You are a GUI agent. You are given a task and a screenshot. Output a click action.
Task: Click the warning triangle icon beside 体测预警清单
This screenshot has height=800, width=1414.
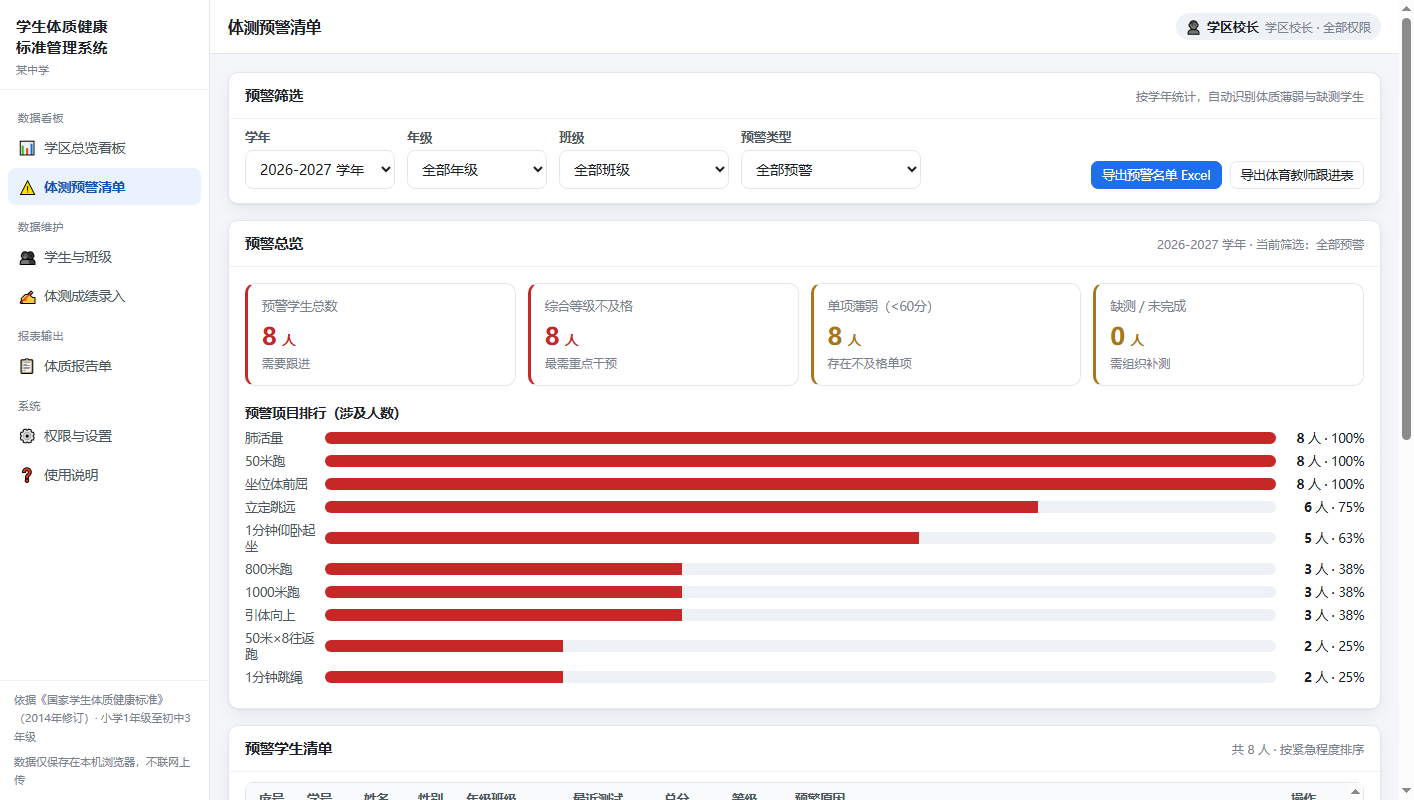27,187
